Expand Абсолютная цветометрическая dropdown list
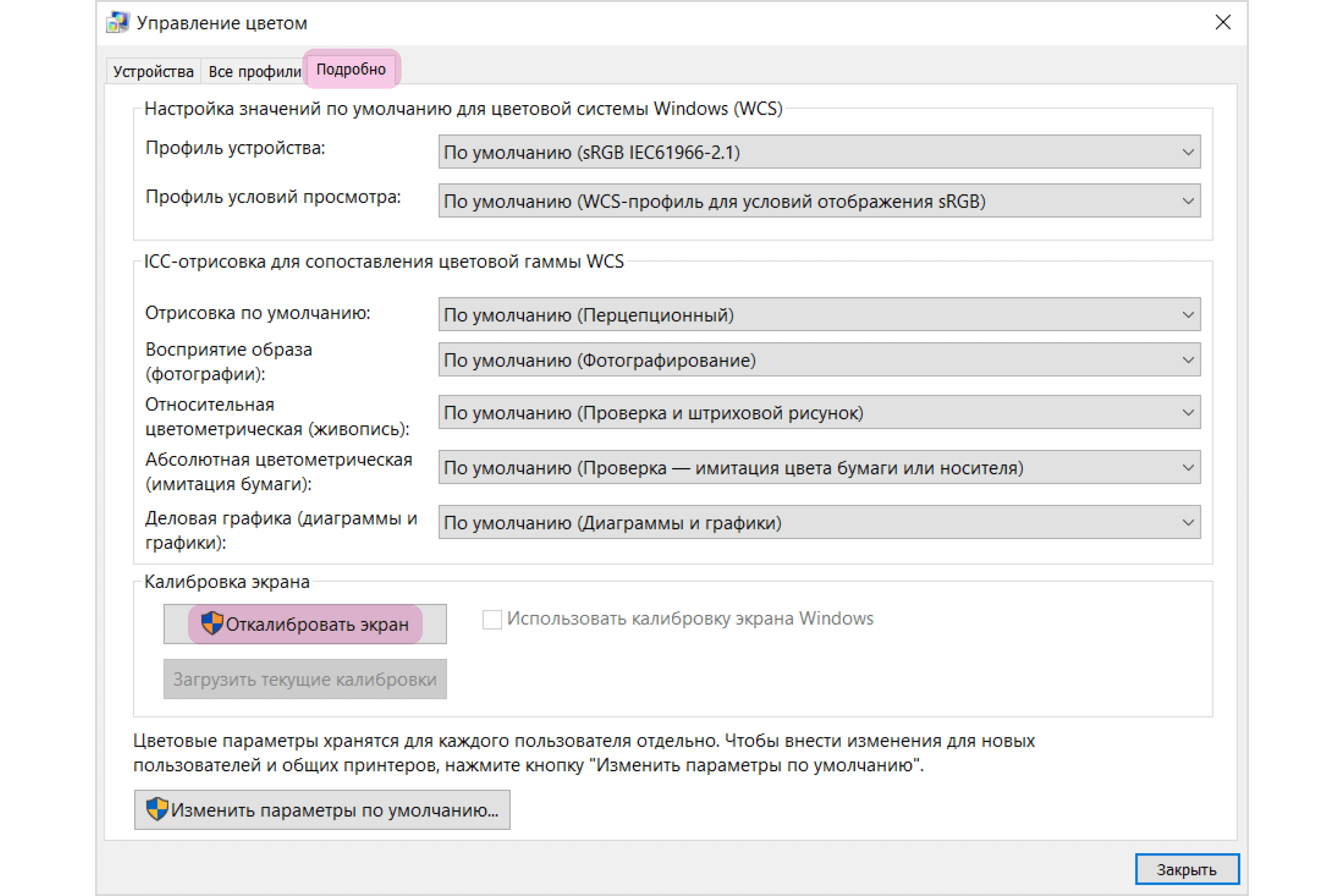The height and width of the screenshot is (896, 1344). (x=819, y=468)
